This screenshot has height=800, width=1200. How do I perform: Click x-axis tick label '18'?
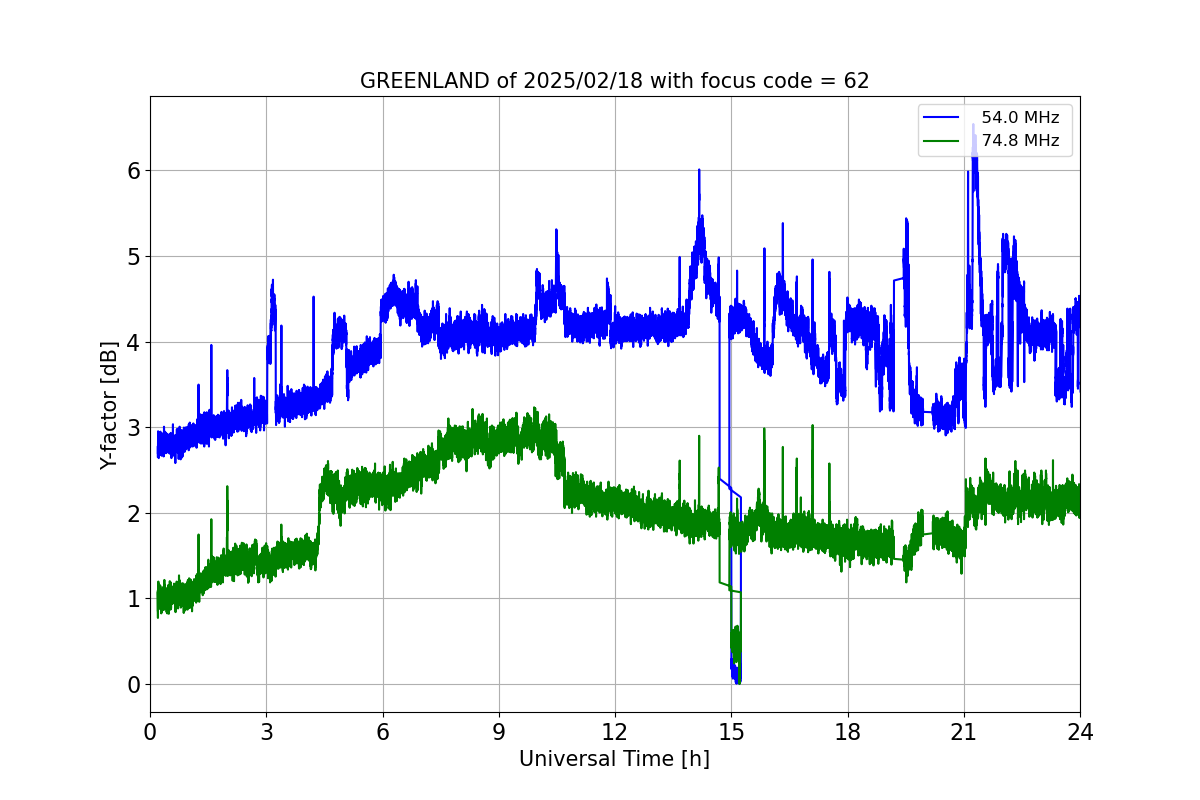[848, 731]
